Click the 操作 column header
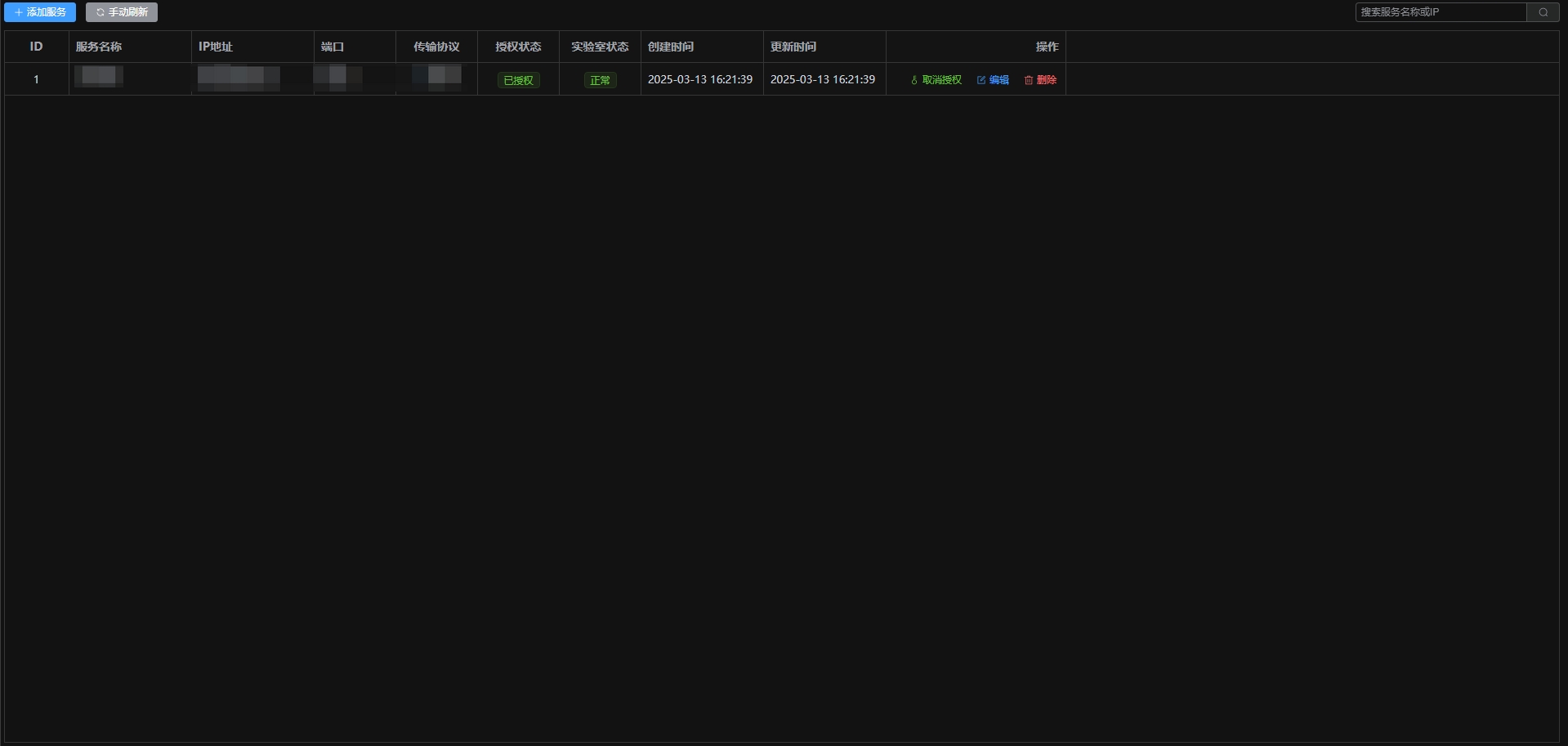The height and width of the screenshot is (746, 1568). [x=1047, y=47]
